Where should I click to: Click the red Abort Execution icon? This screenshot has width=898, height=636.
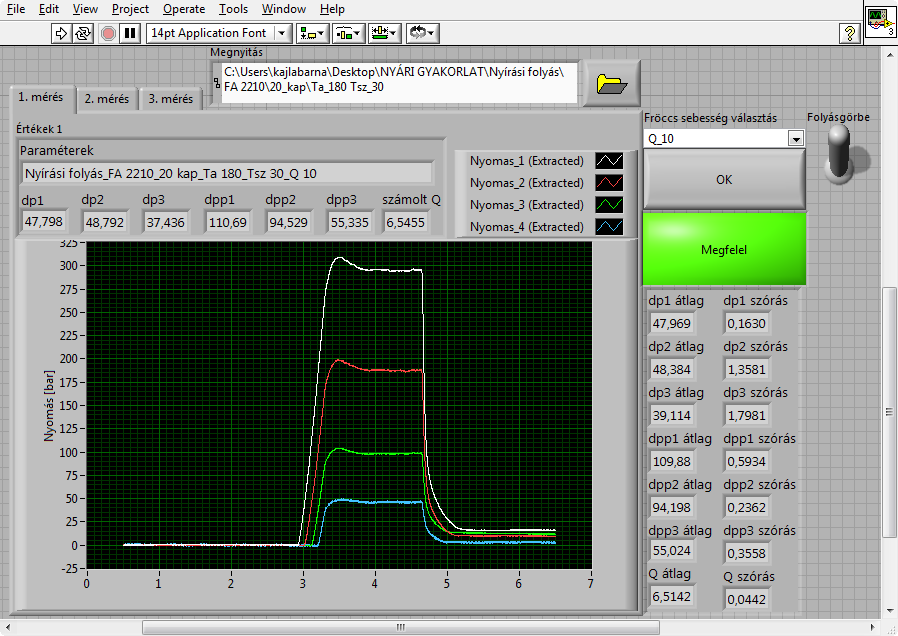[108, 33]
